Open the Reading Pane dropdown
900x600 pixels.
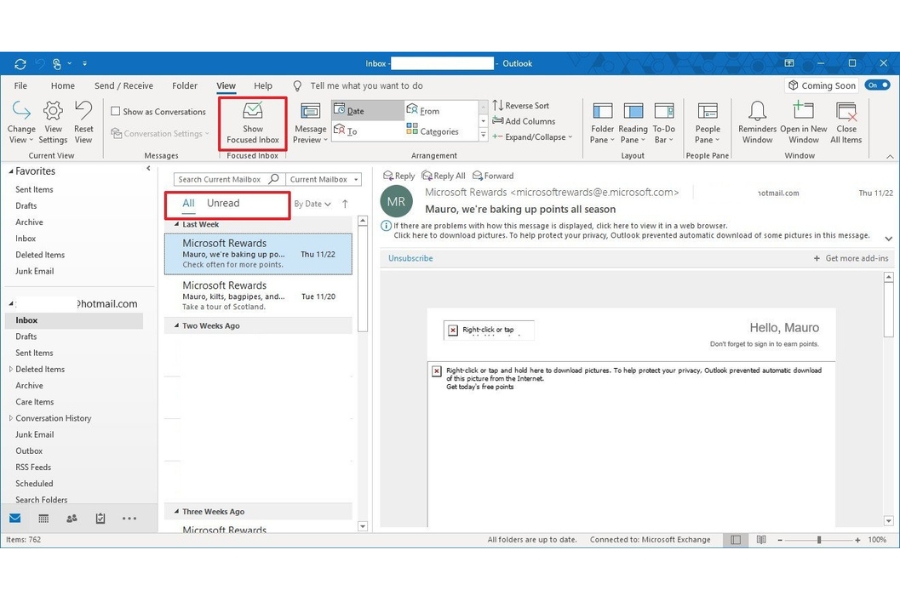tap(633, 120)
